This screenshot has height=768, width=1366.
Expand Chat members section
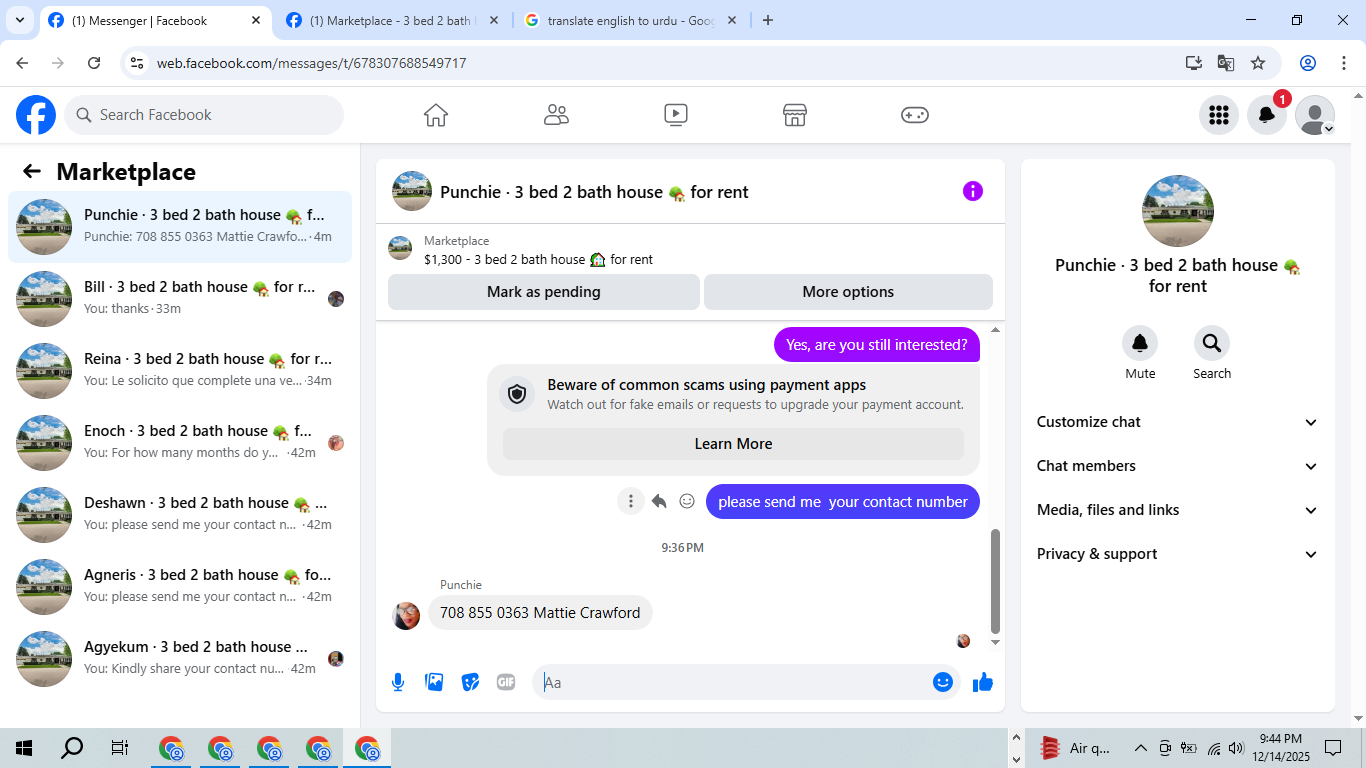(1178, 466)
